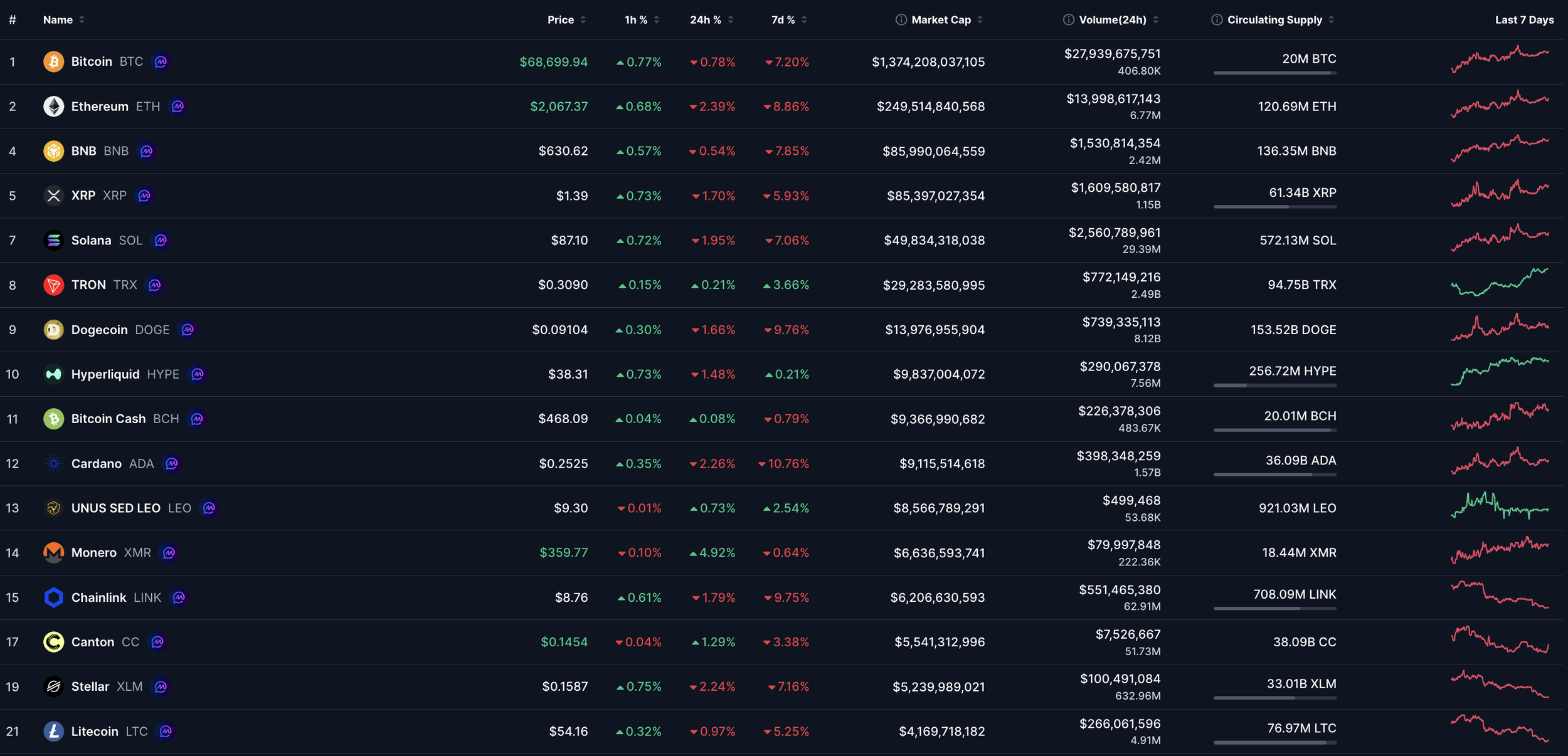Click the Circulating Supply info icon
The width and height of the screenshot is (1568, 756).
1216,20
